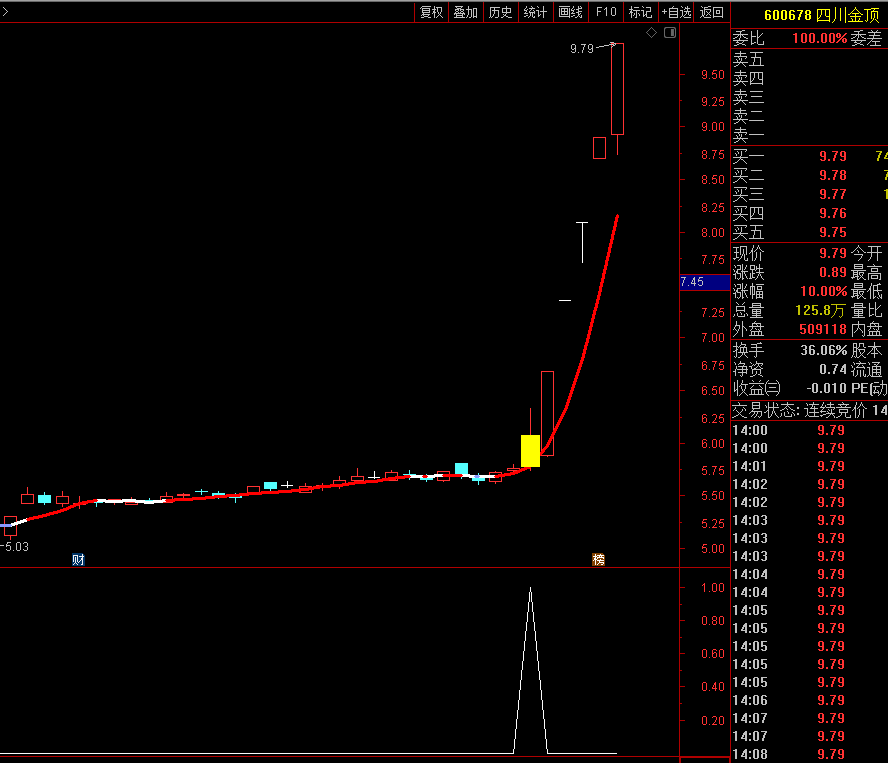The height and width of the screenshot is (763, 888).
Task: Activate the 画线 drawing tool
Action: coord(570,12)
